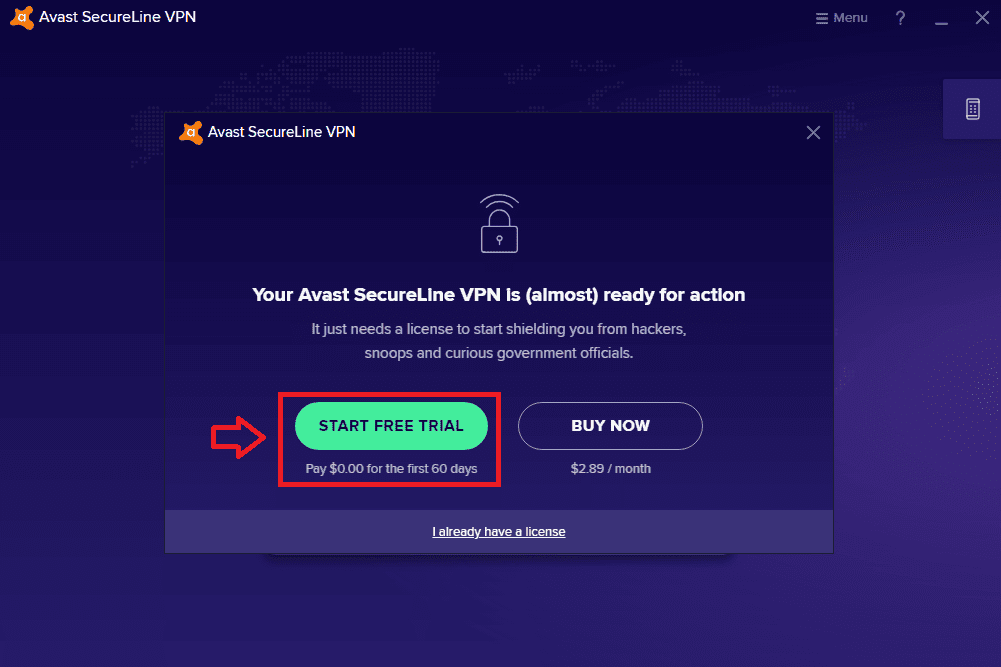The image size is (1001, 667).
Task: Click the red arrow pointing to trial button
Action: (238, 437)
